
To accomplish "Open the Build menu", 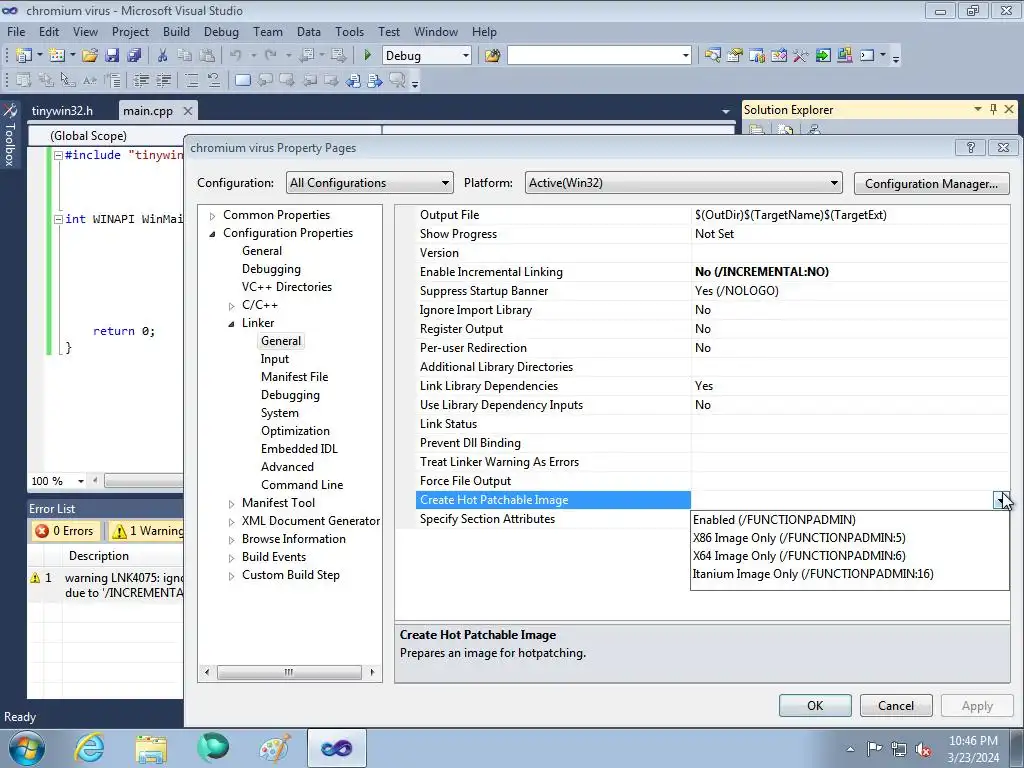I will click(176, 31).
